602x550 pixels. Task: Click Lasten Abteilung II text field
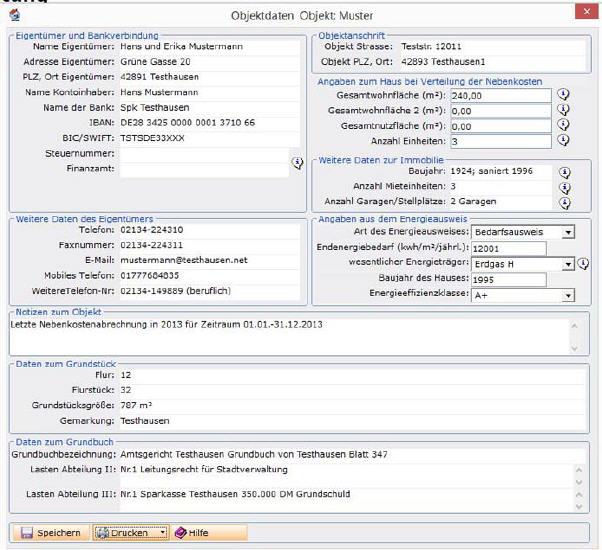[347, 475]
